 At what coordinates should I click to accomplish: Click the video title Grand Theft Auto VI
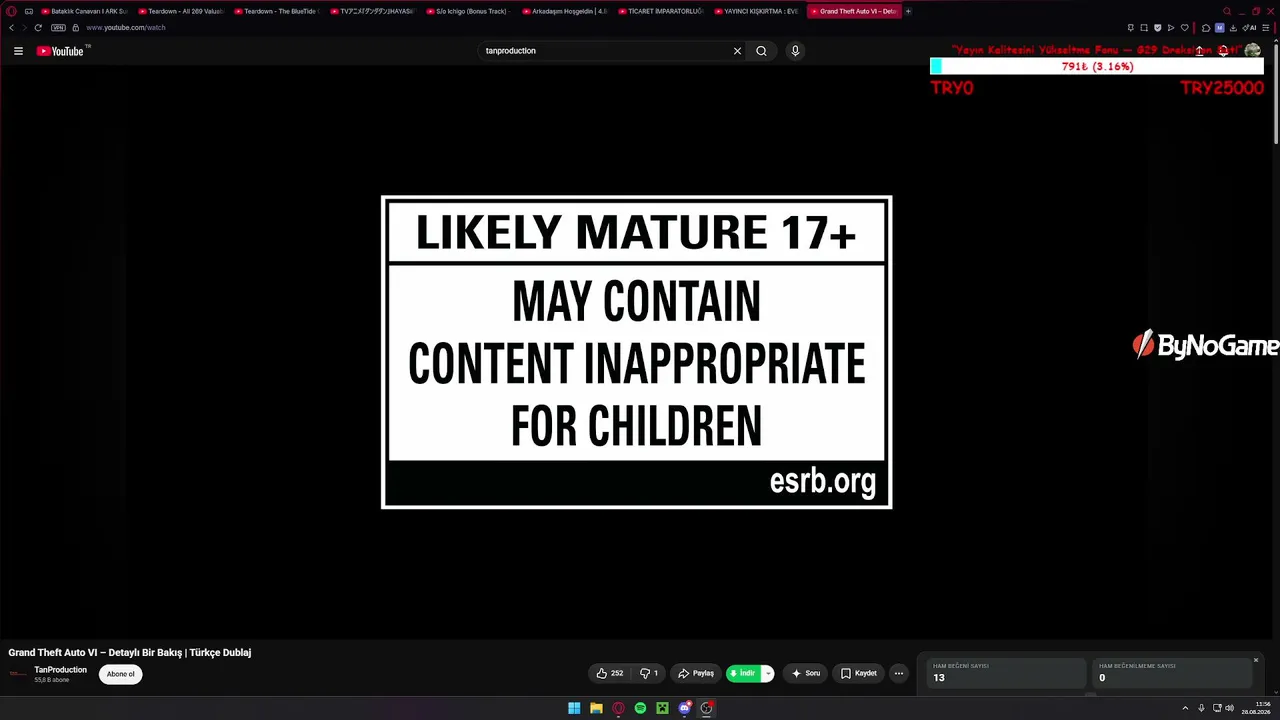point(130,653)
